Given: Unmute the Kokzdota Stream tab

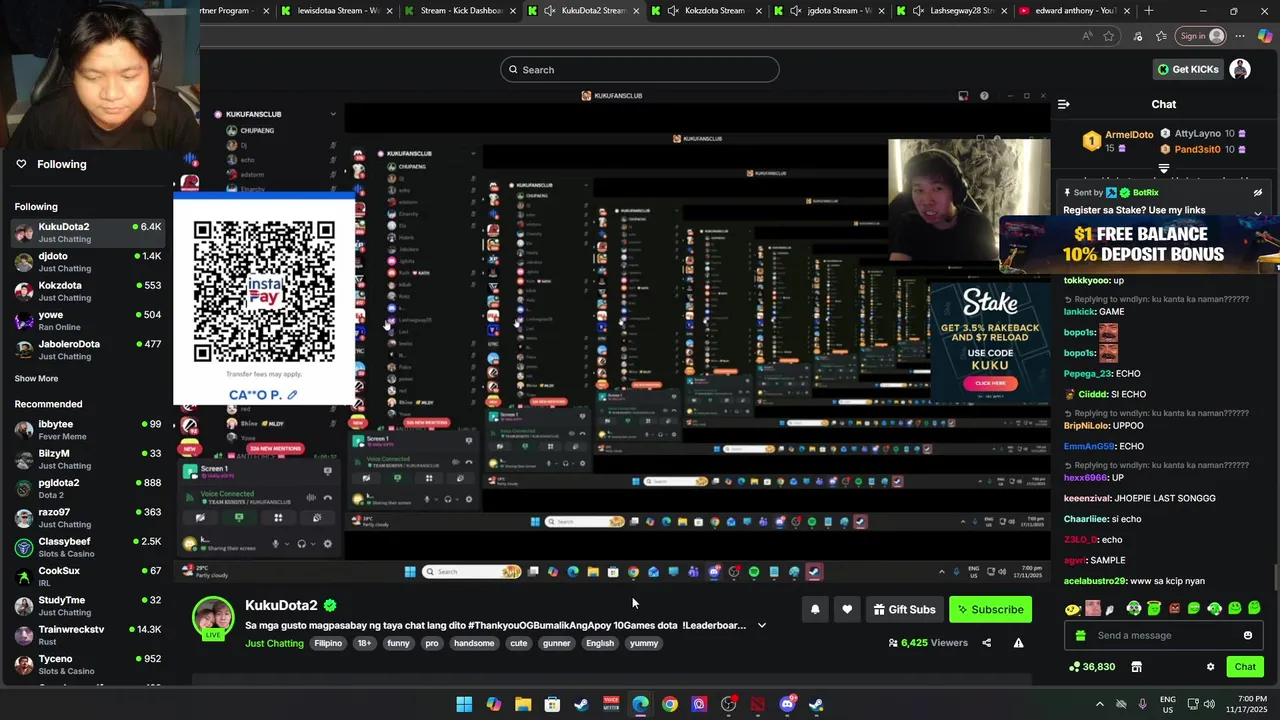Looking at the screenshot, I should (673, 11).
